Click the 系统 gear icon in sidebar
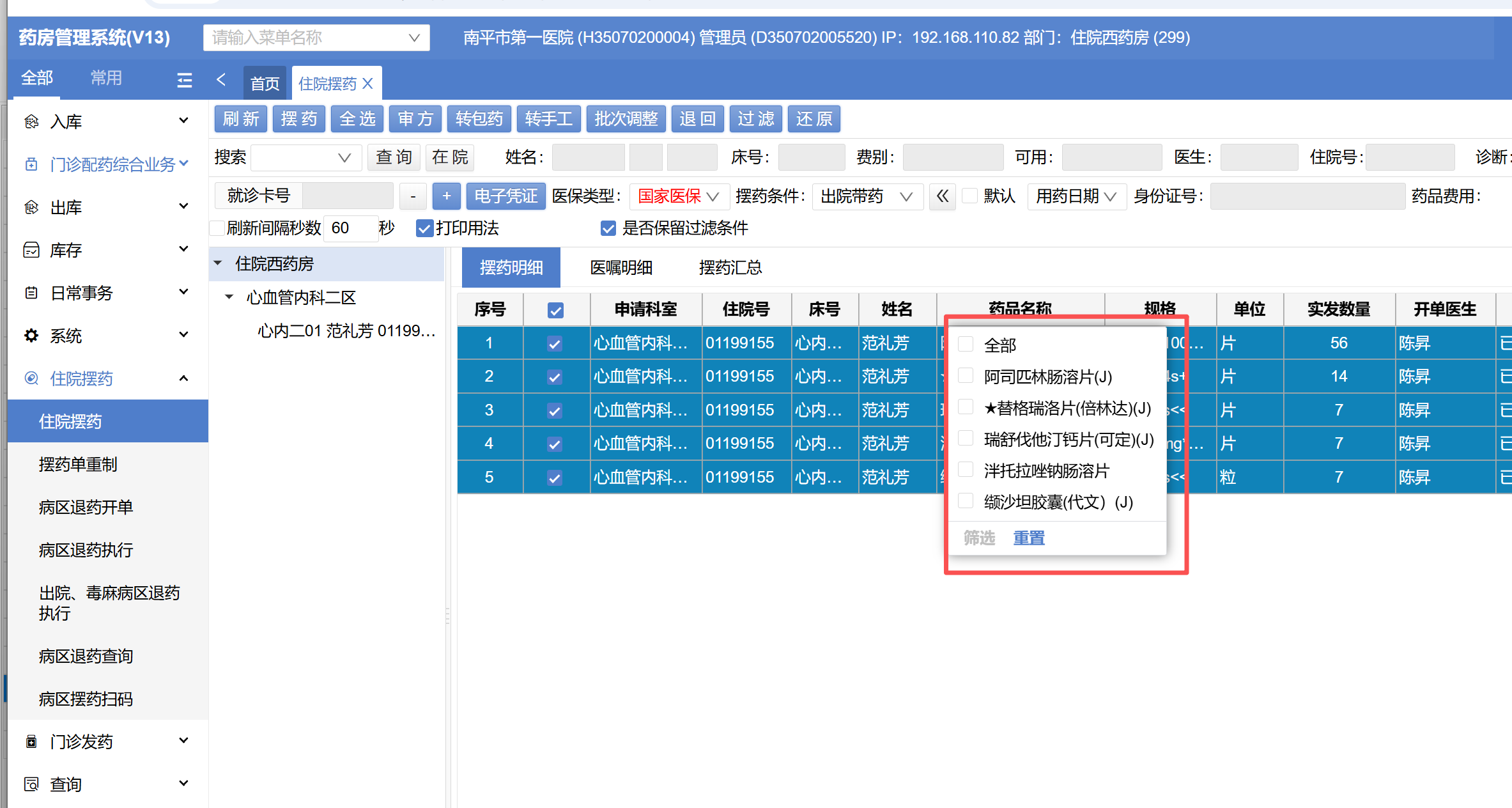1512x808 pixels. [x=31, y=336]
